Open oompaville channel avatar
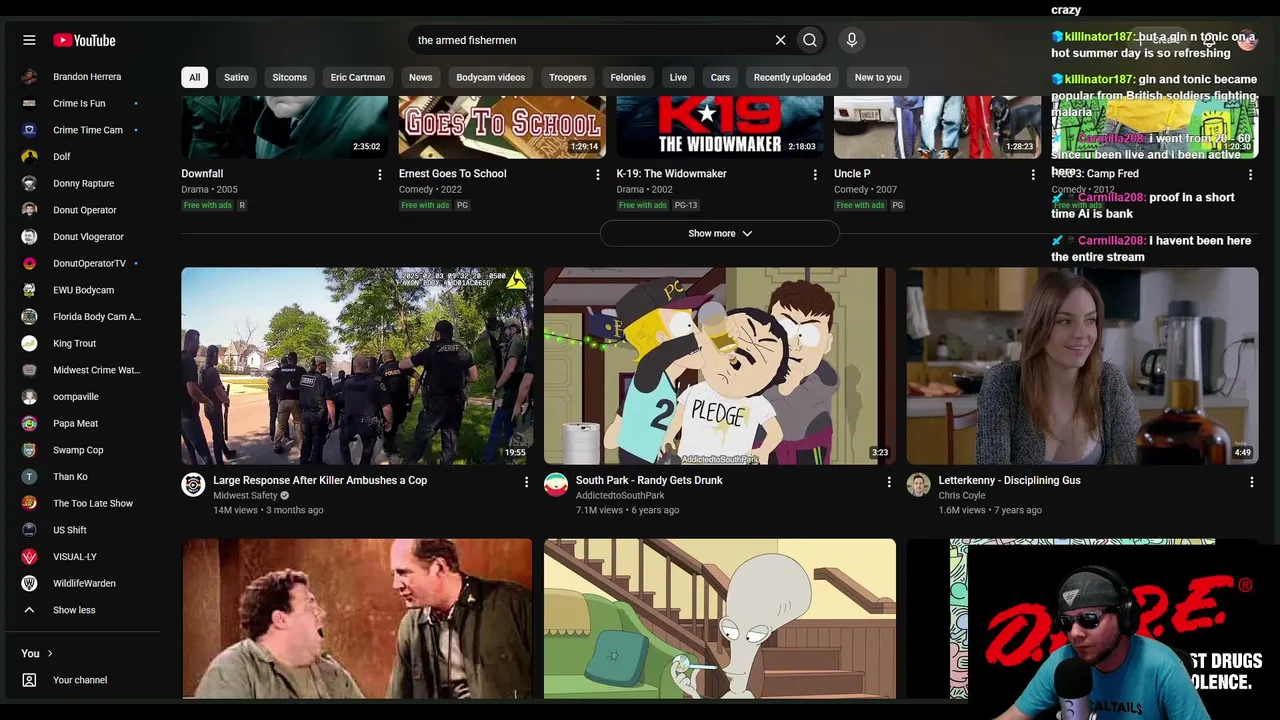 click(x=30, y=397)
